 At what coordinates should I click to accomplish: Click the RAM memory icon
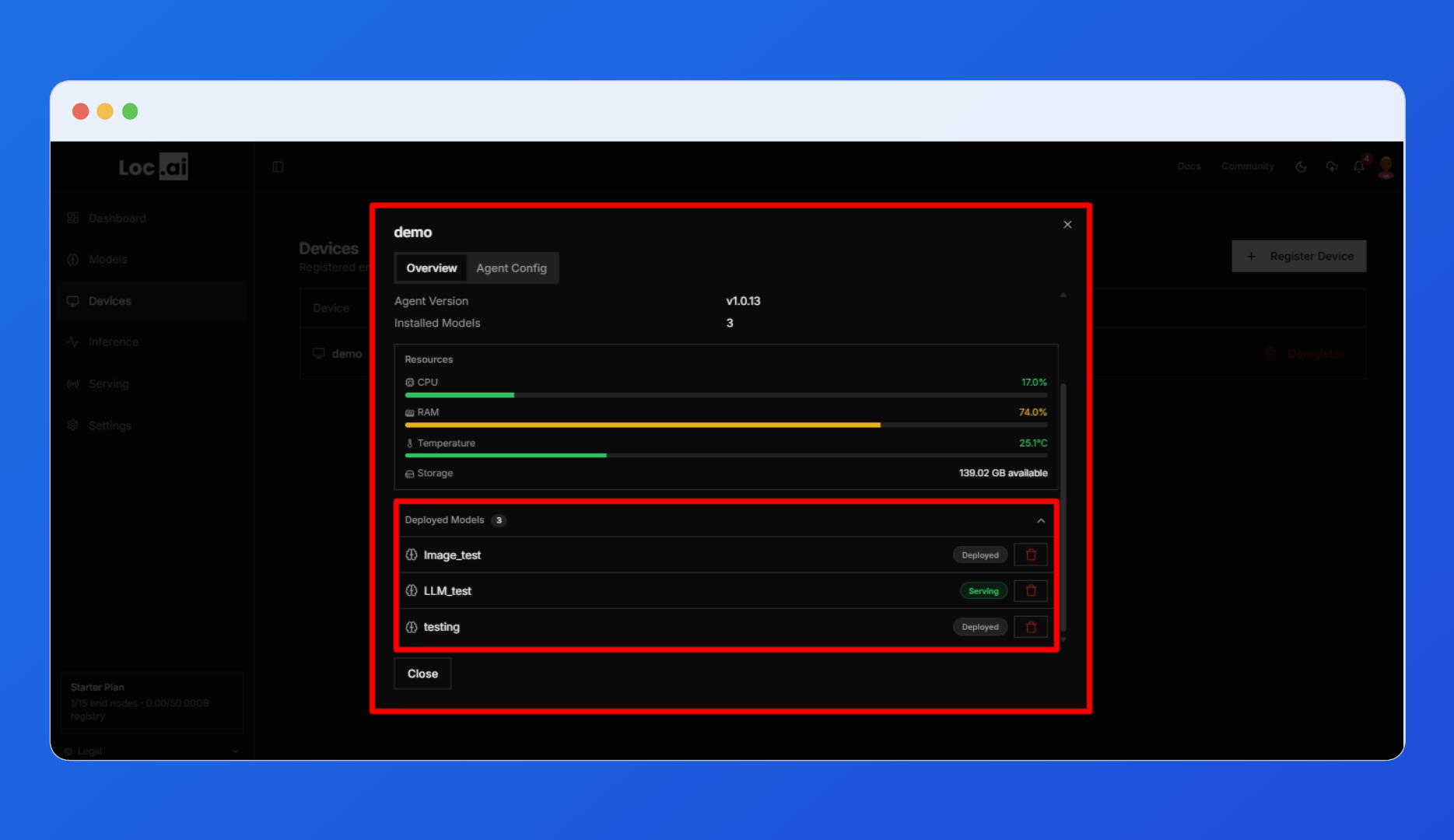(410, 413)
